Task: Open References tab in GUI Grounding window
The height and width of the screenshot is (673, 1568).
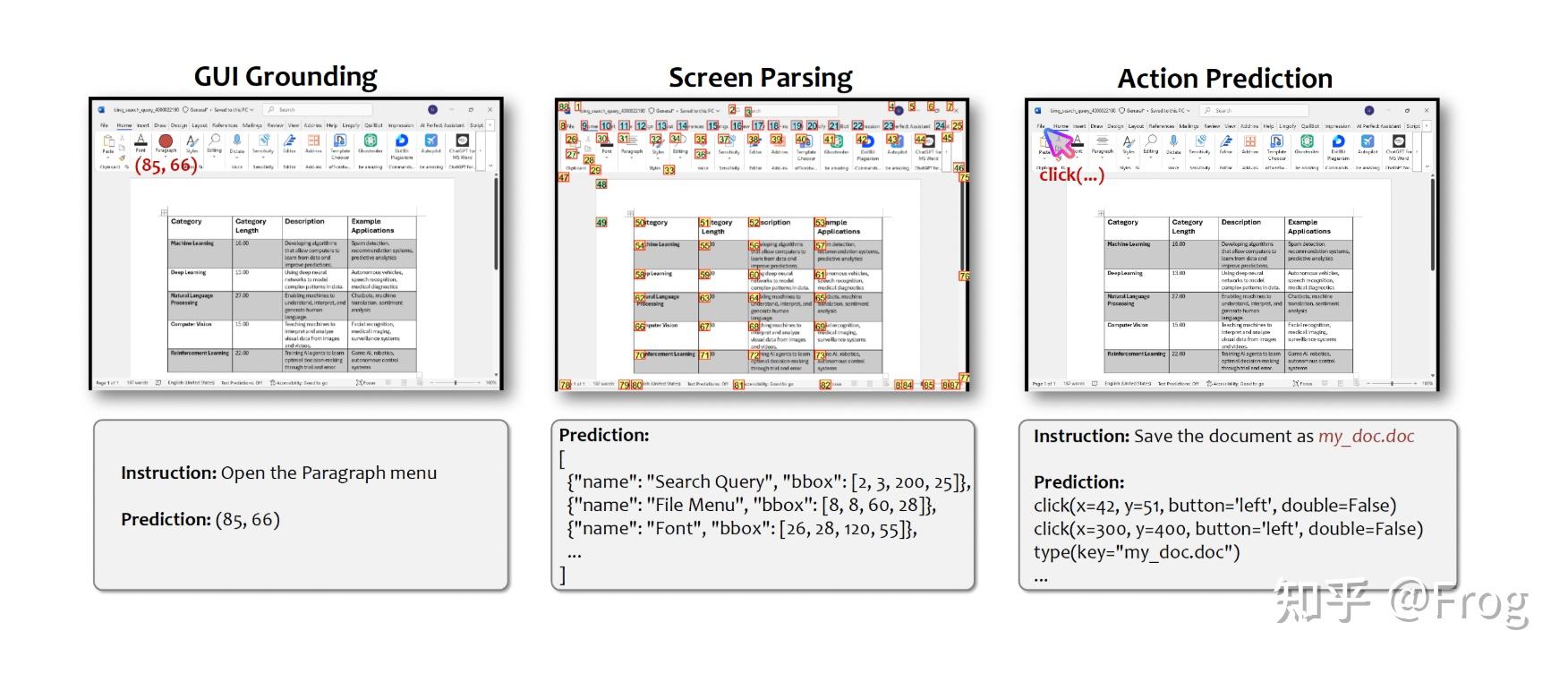Action: [x=225, y=125]
